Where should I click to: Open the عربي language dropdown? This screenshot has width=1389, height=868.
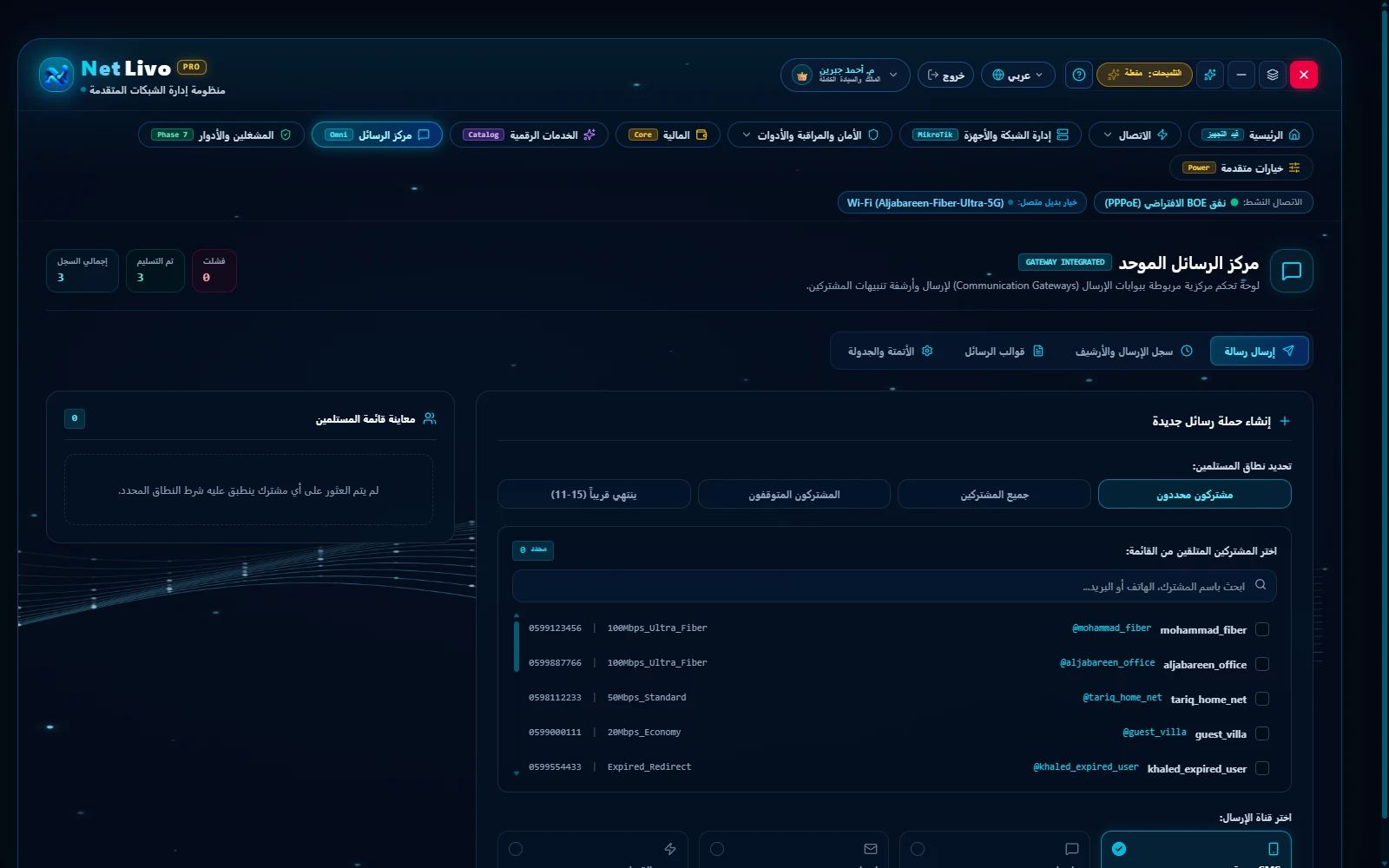pos(1018,75)
